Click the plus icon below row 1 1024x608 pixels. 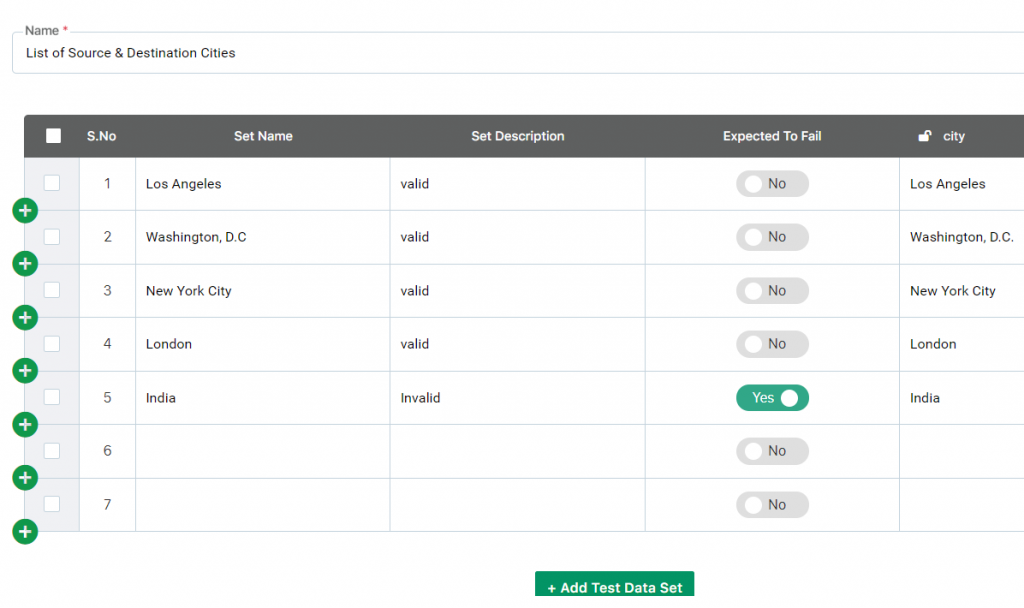point(25,210)
